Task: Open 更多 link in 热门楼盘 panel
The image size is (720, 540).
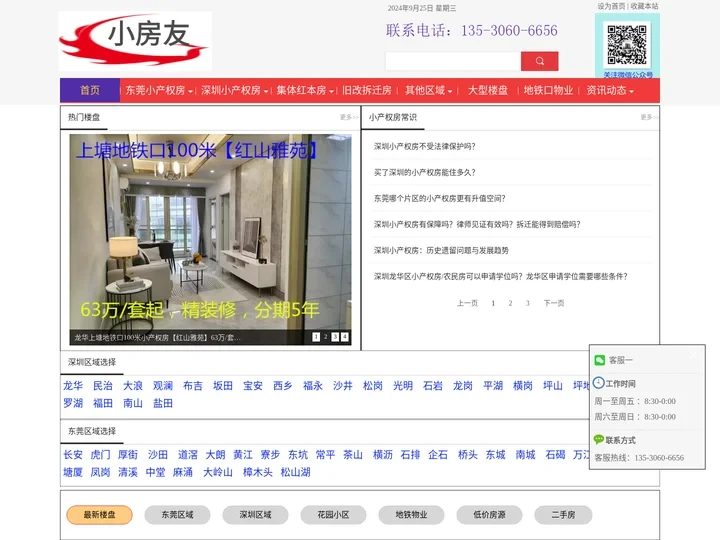Action: [349, 118]
